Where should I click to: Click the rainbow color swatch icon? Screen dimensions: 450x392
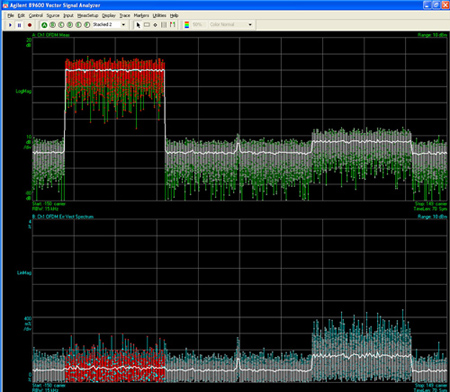pyautogui.click(x=187, y=25)
